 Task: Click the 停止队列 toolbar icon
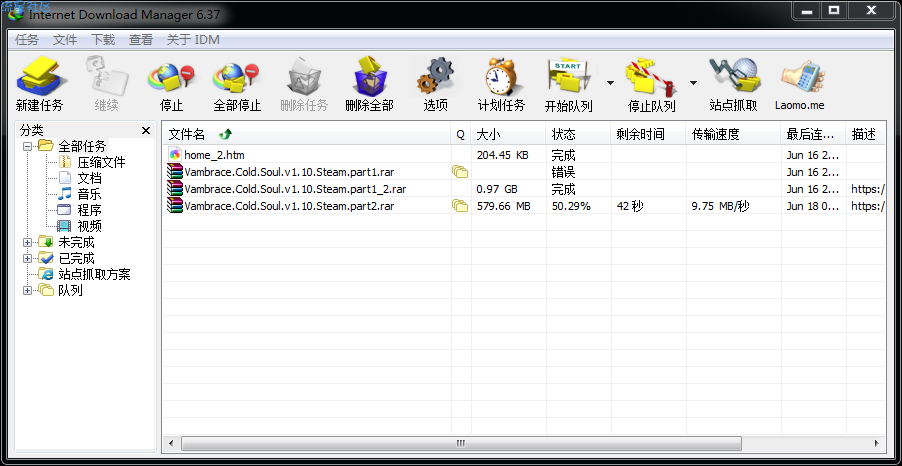coord(651,77)
